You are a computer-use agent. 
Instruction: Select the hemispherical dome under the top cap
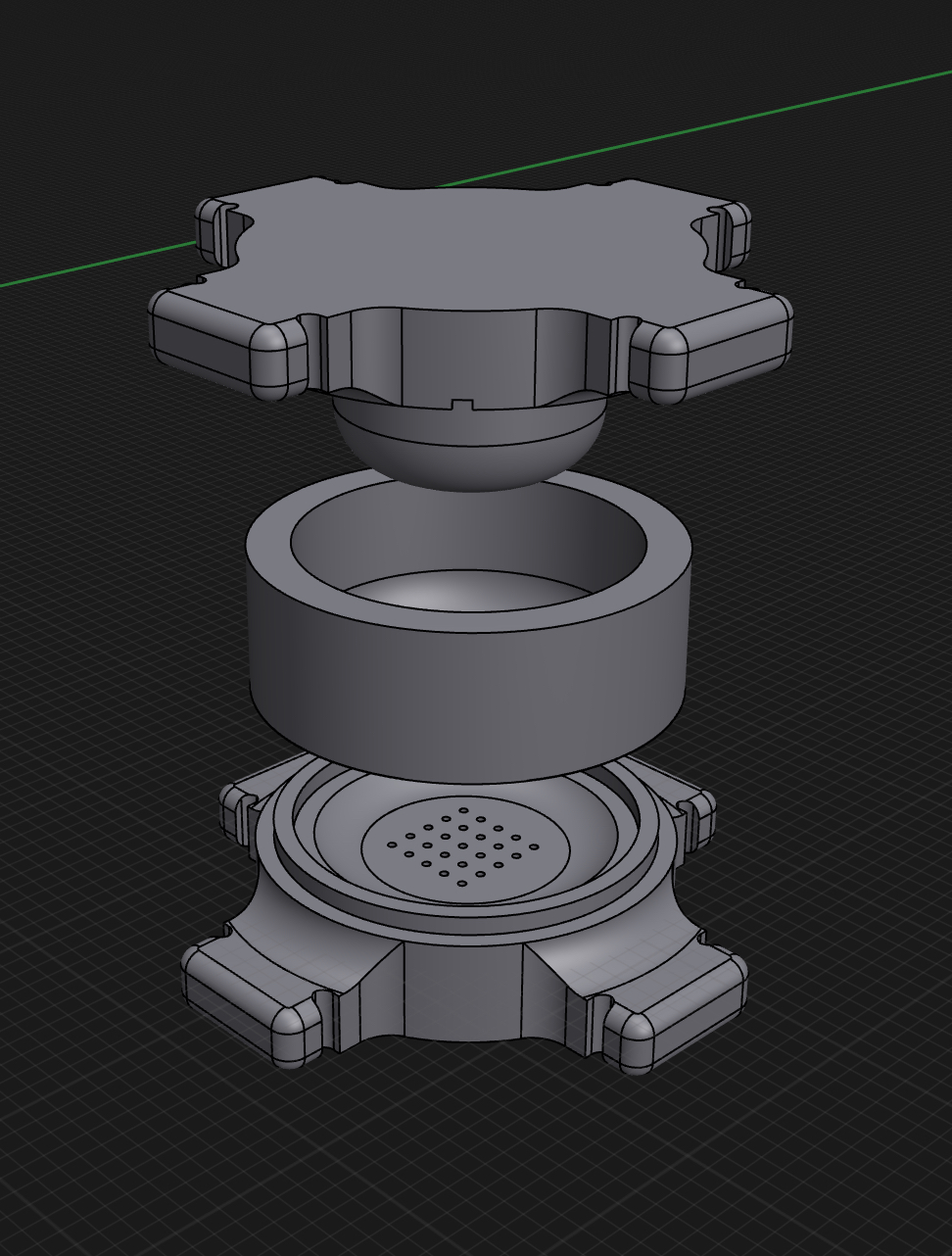point(470,446)
